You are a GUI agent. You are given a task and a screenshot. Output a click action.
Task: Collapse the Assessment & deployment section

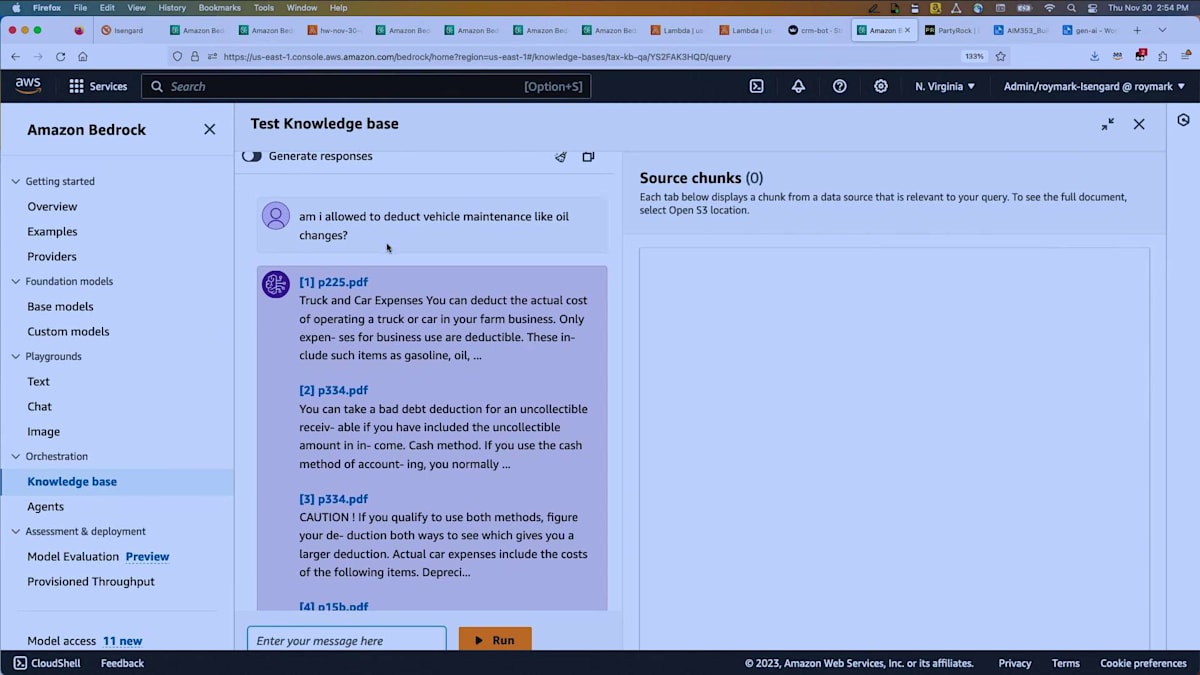click(15, 532)
